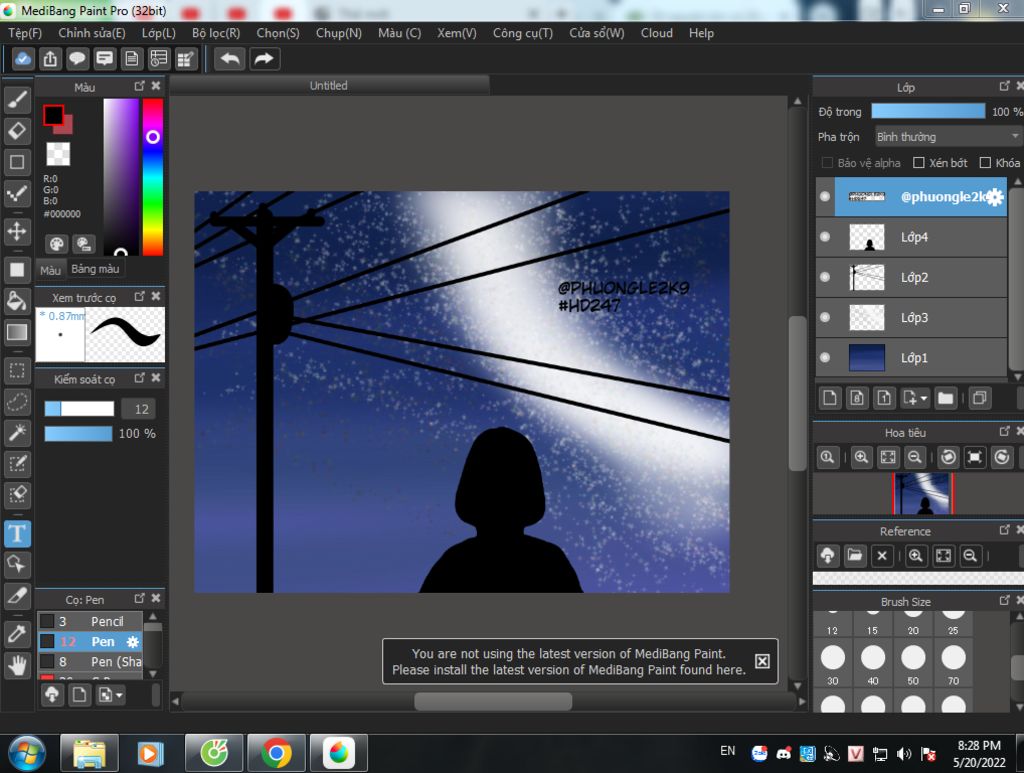Choose the Eyedropper tool

pyautogui.click(x=17, y=633)
